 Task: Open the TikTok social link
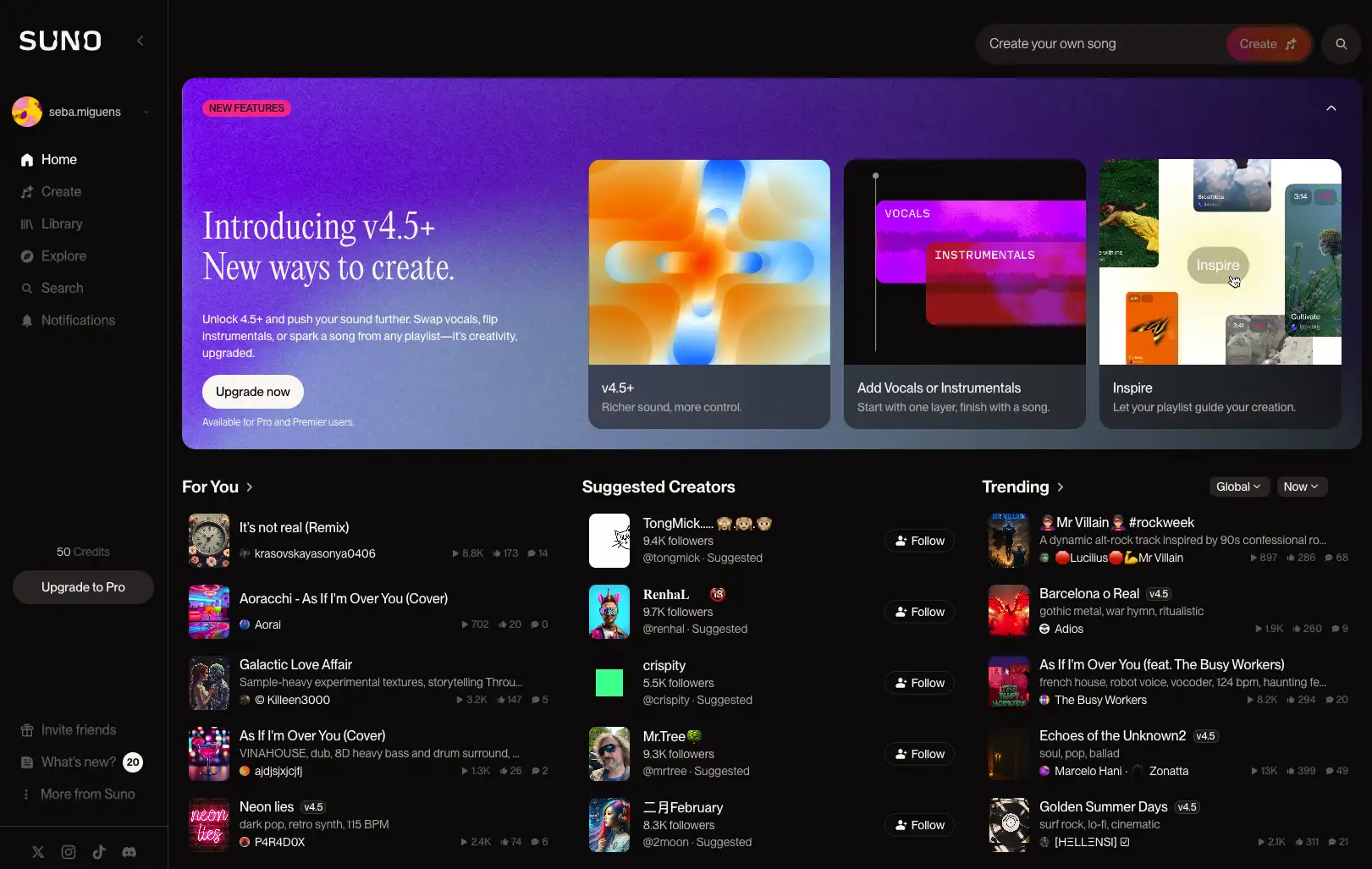point(99,852)
